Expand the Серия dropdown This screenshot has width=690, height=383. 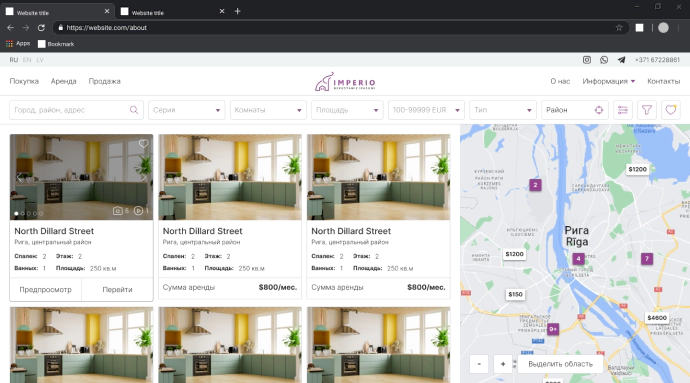pyautogui.click(x=187, y=110)
